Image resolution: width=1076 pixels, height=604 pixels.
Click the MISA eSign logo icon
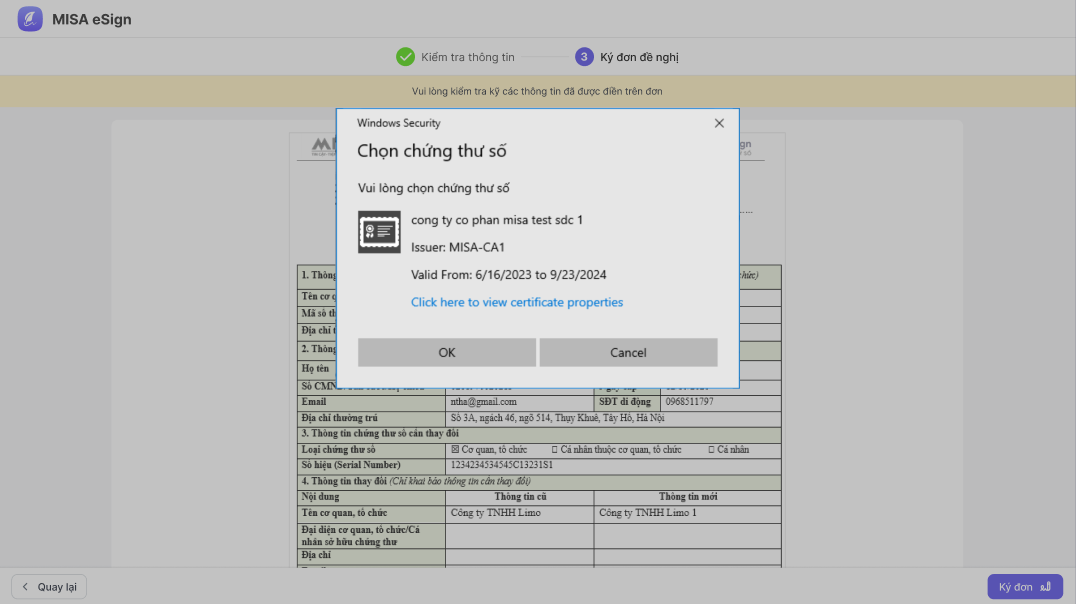[30, 19]
